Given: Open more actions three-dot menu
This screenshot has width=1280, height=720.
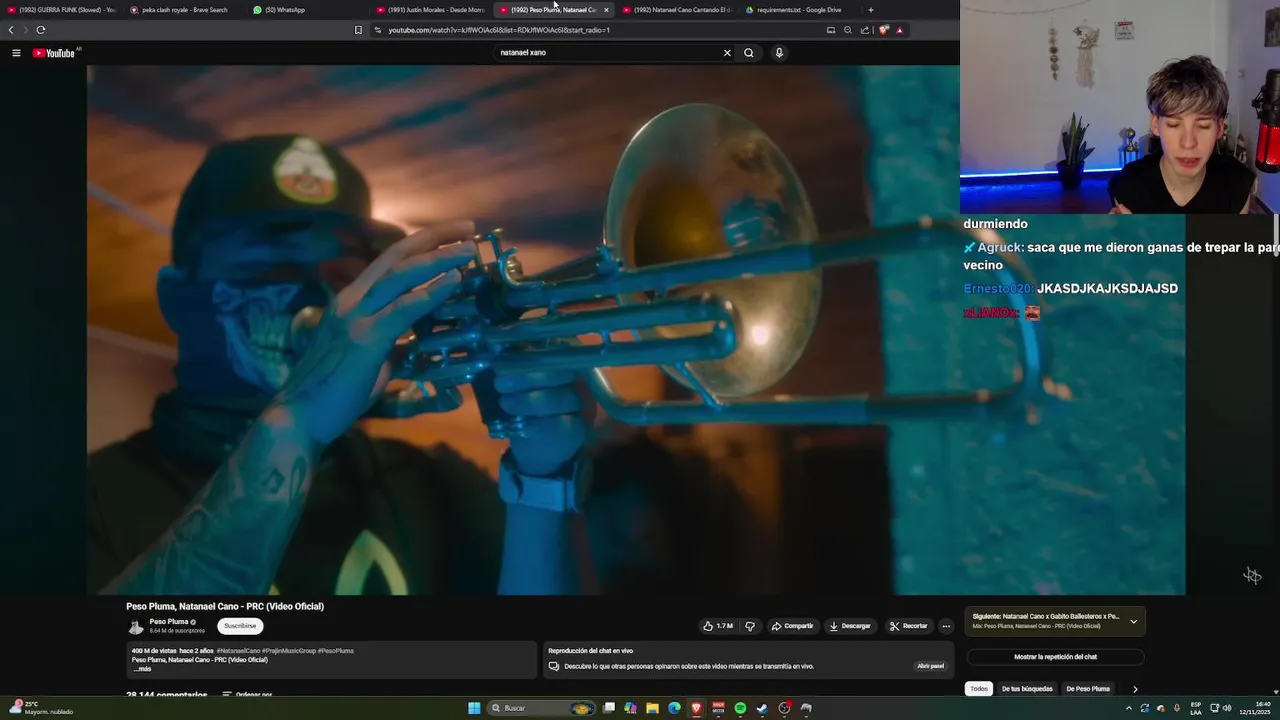Looking at the screenshot, I should pyautogui.click(x=946, y=626).
